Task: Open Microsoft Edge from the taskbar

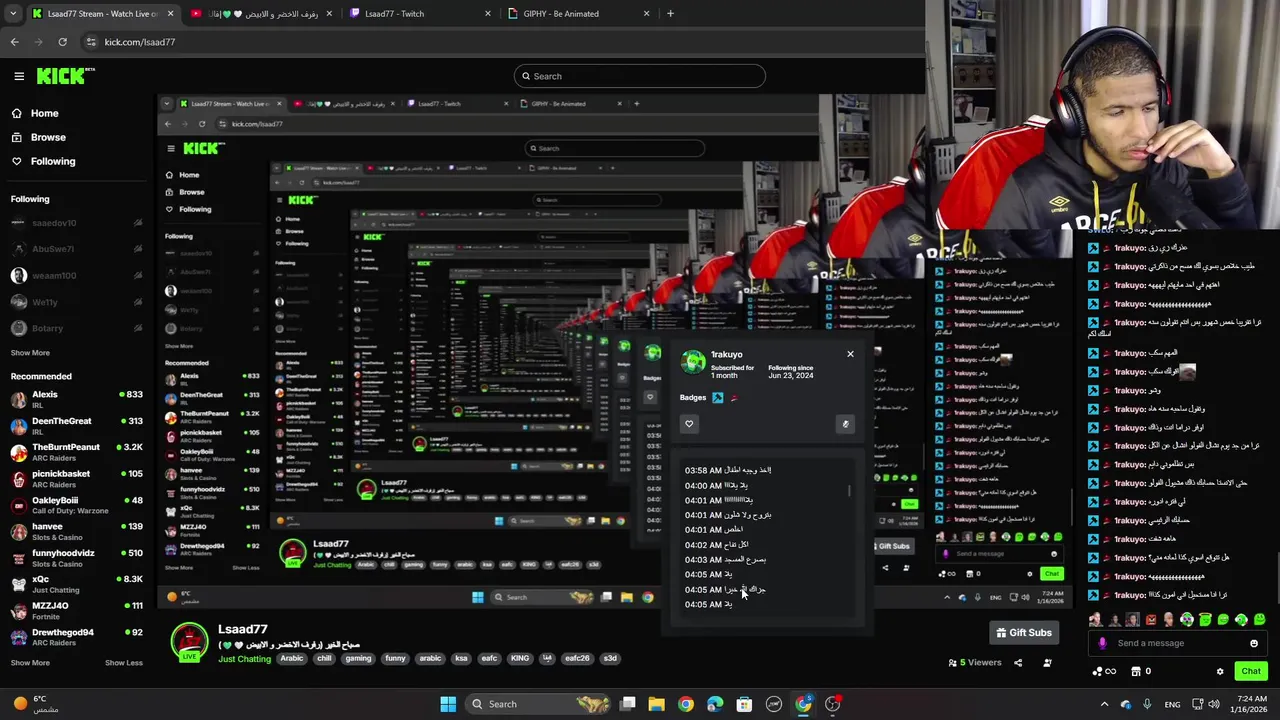Action: [714, 704]
